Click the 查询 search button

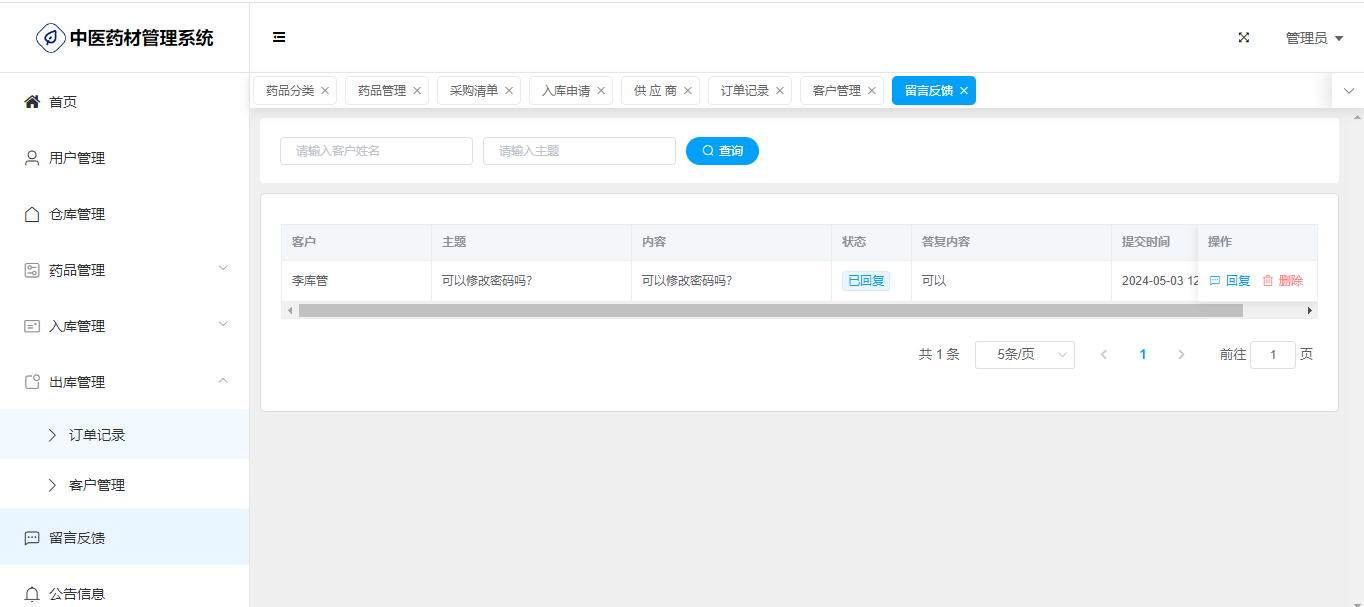(722, 151)
